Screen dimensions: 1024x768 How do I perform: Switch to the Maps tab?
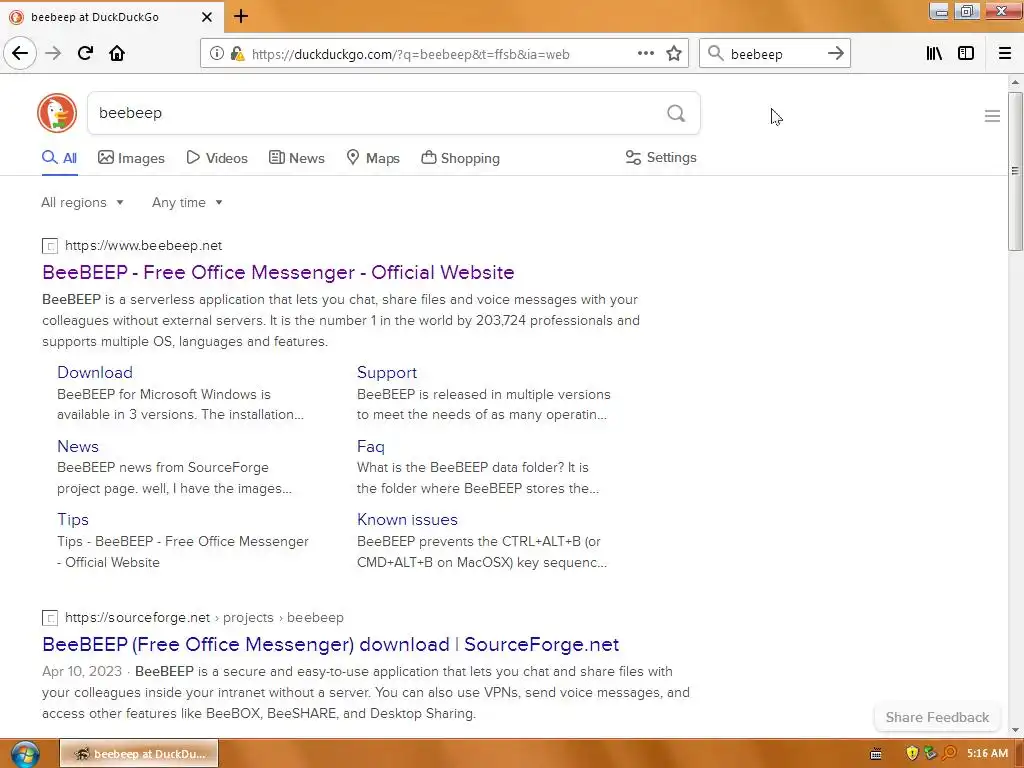pos(373,158)
